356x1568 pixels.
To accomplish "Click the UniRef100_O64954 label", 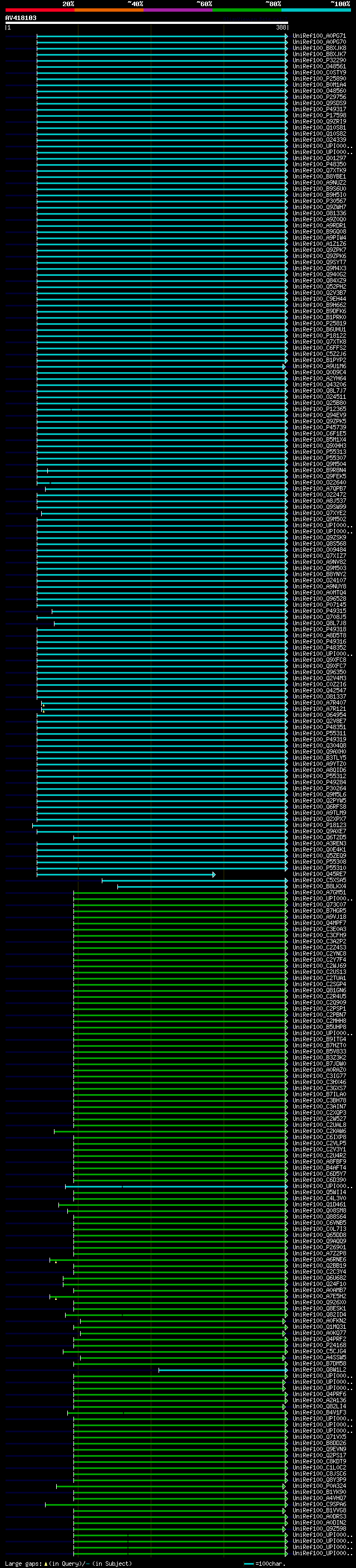I will click(x=319, y=715).
